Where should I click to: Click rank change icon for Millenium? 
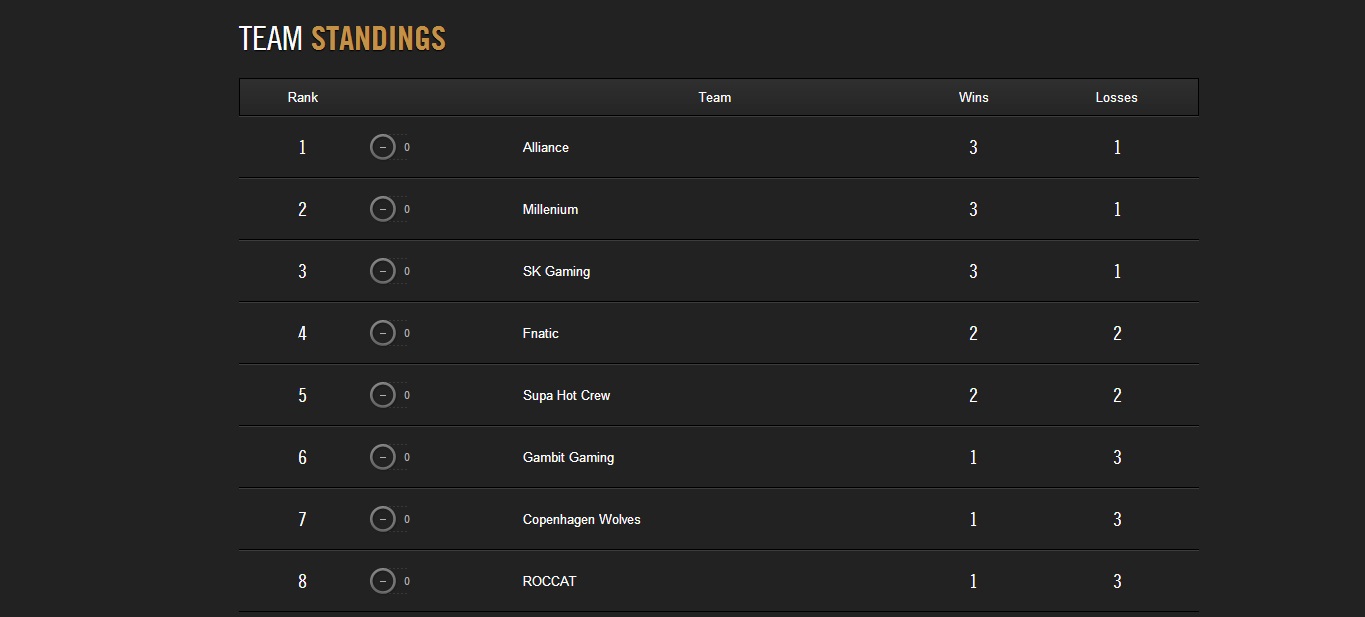pos(383,209)
